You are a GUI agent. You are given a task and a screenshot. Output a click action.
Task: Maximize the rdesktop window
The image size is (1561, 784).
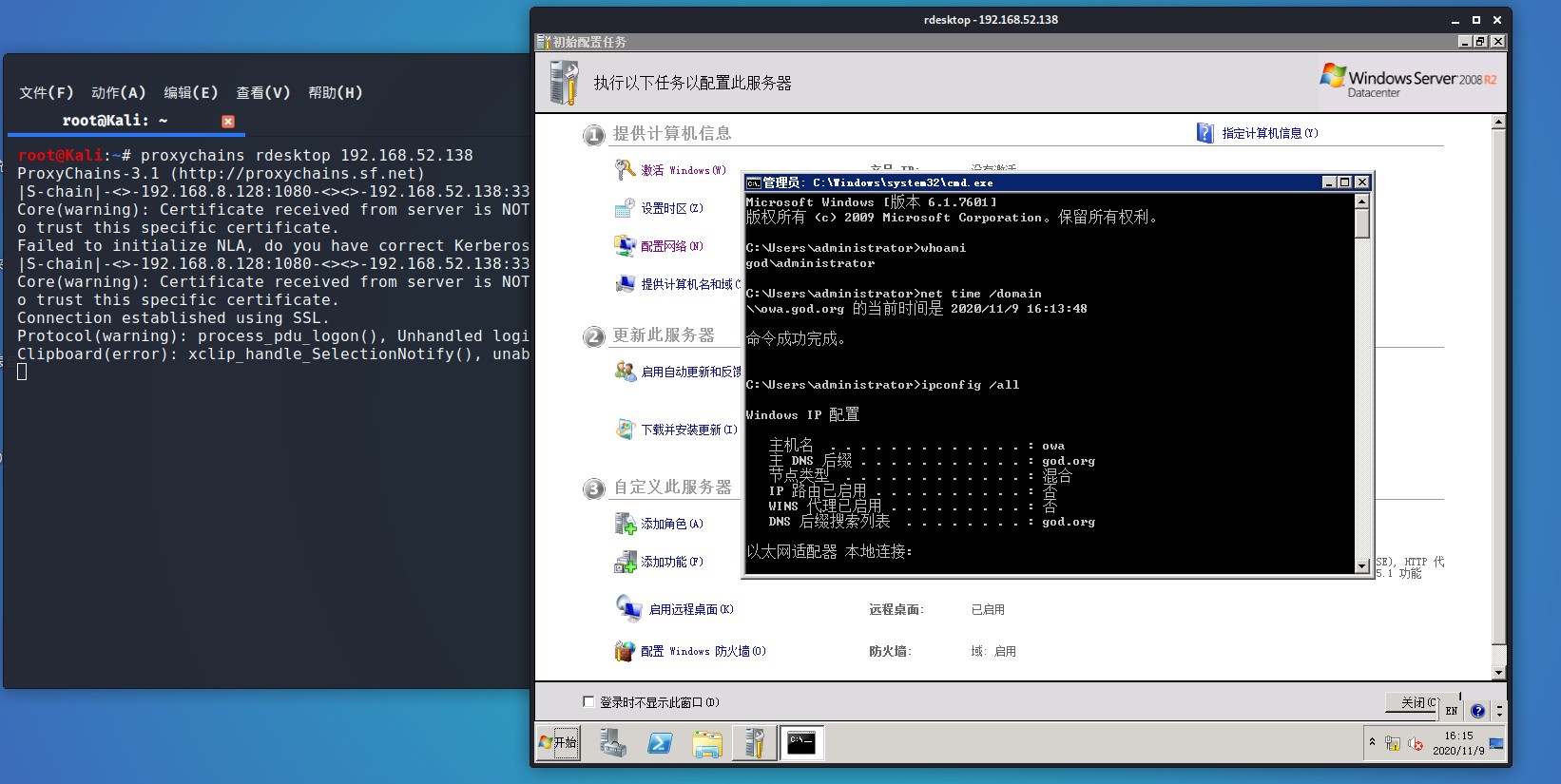click(x=1475, y=19)
